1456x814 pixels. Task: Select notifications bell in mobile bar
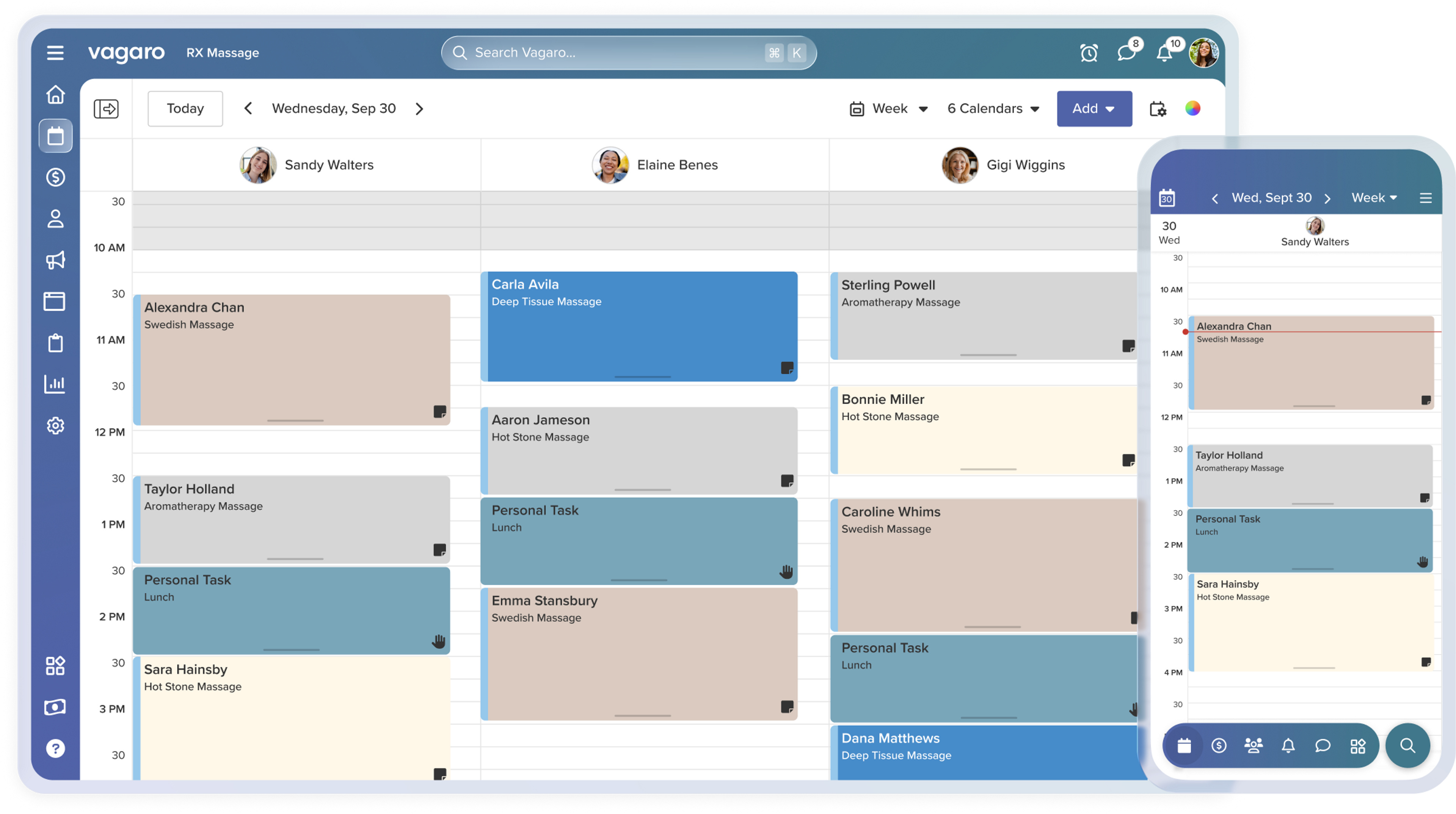[x=1288, y=746]
